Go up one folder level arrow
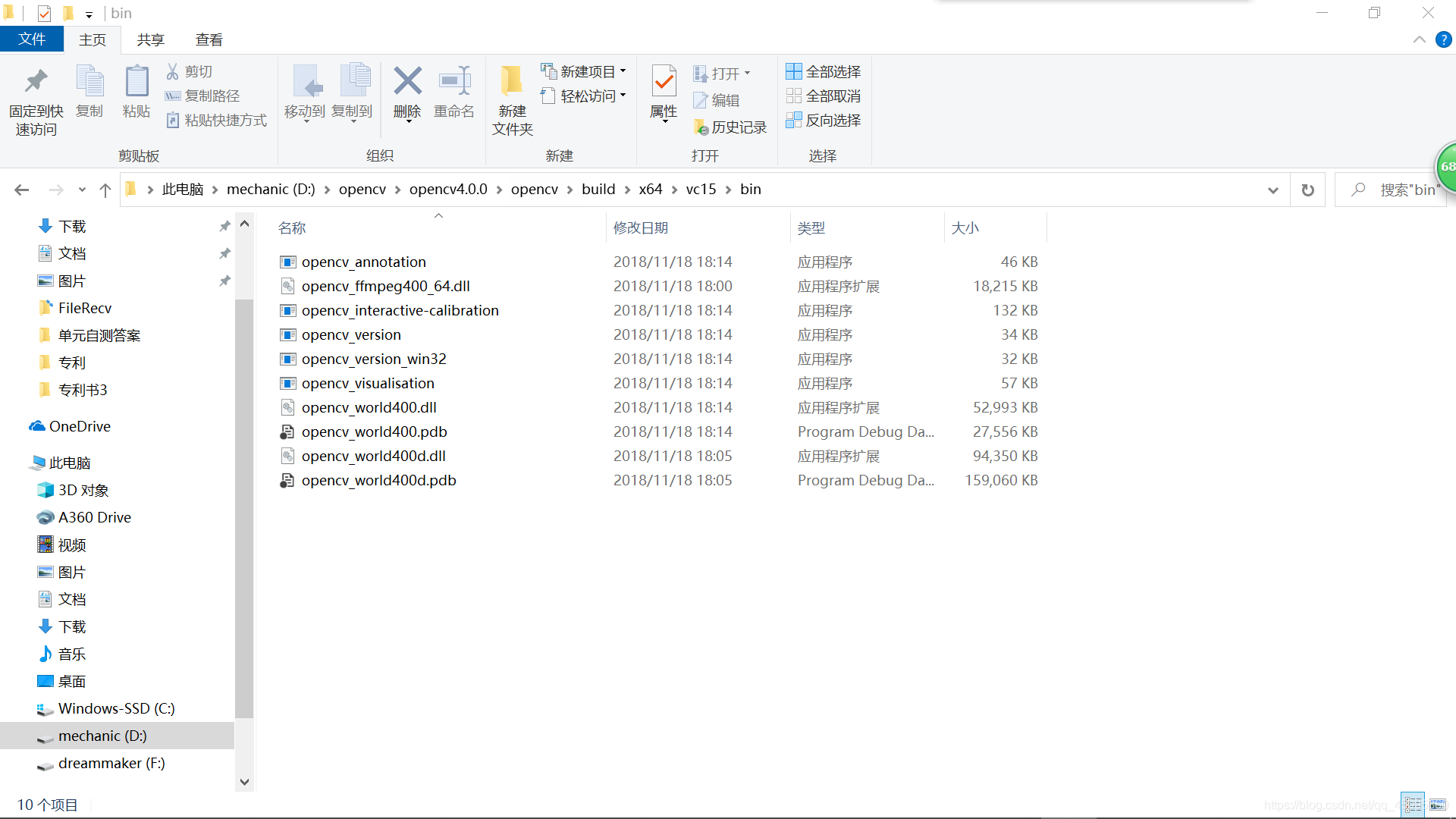1456x819 pixels. pyautogui.click(x=105, y=190)
